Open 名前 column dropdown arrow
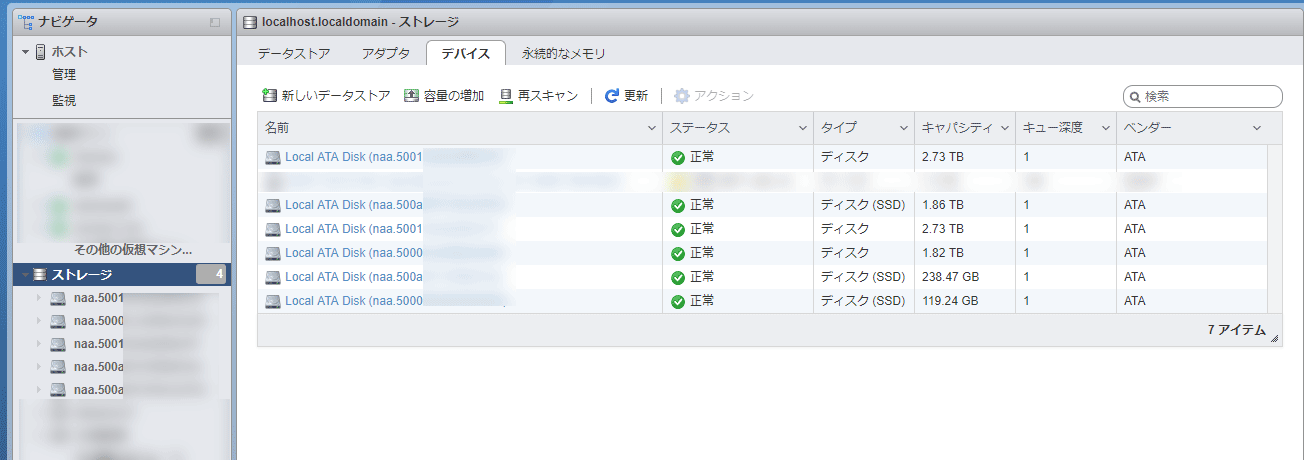1304x460 pixels. click(x=651, y=129)
